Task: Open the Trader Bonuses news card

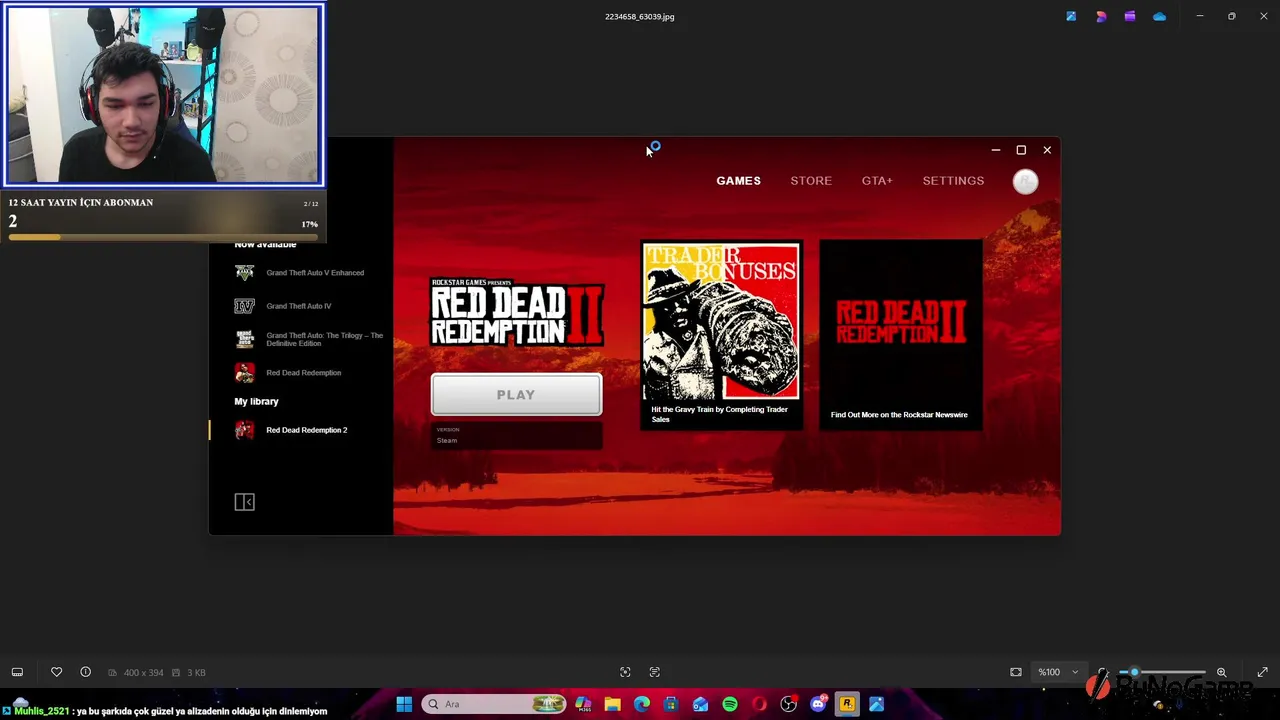Action: [721, 335]
